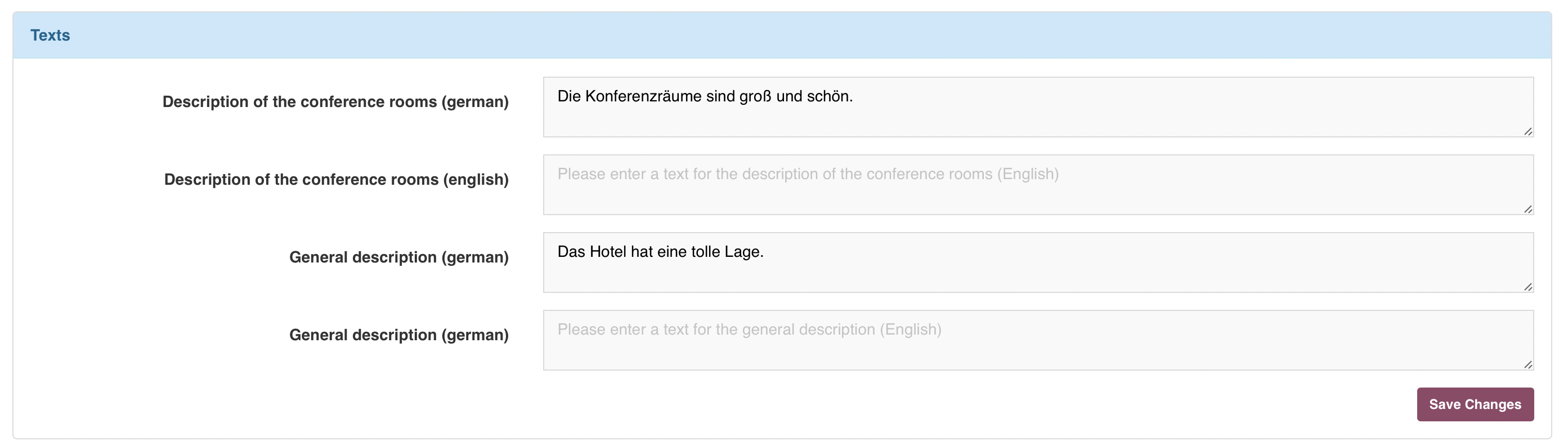Click the Texts panel heading
1568x445 pixels.
click(x=50, y=35)
